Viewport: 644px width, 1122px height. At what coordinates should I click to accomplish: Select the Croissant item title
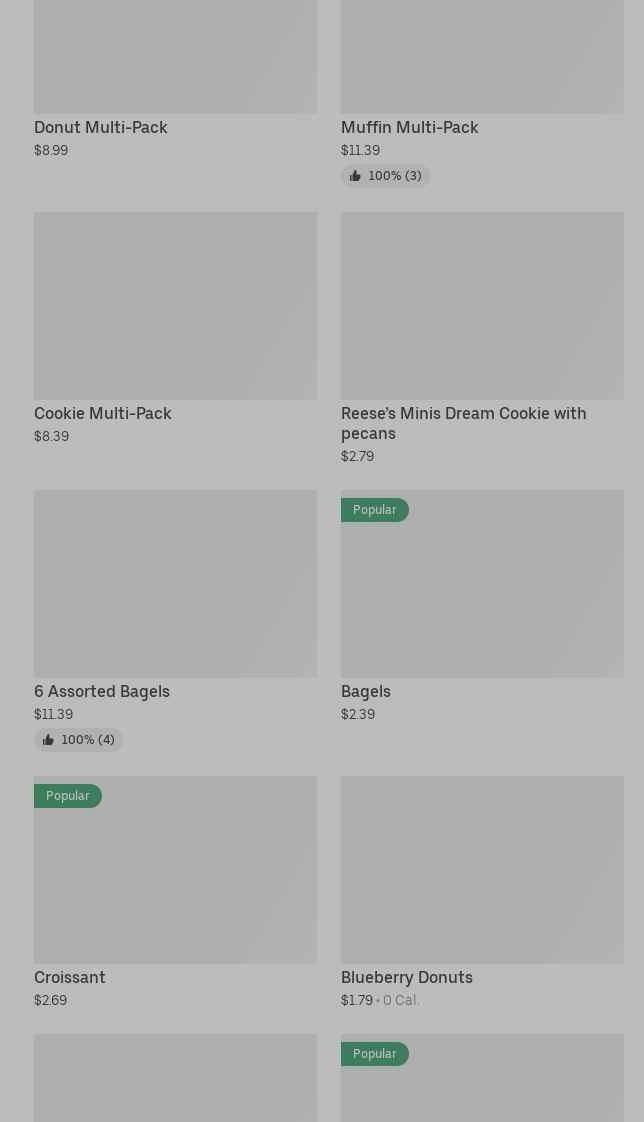[70, 977]
